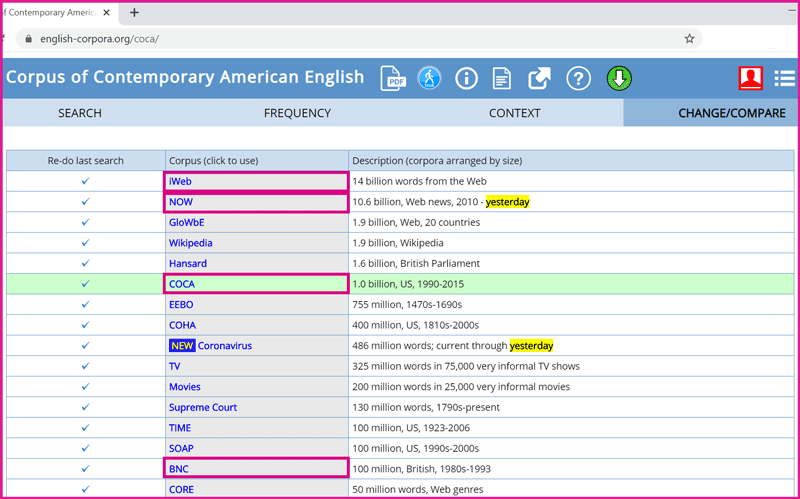The image size is (800, 499).
Task: Switch to the FREQUENCY tab
Action: pos(297,113)
